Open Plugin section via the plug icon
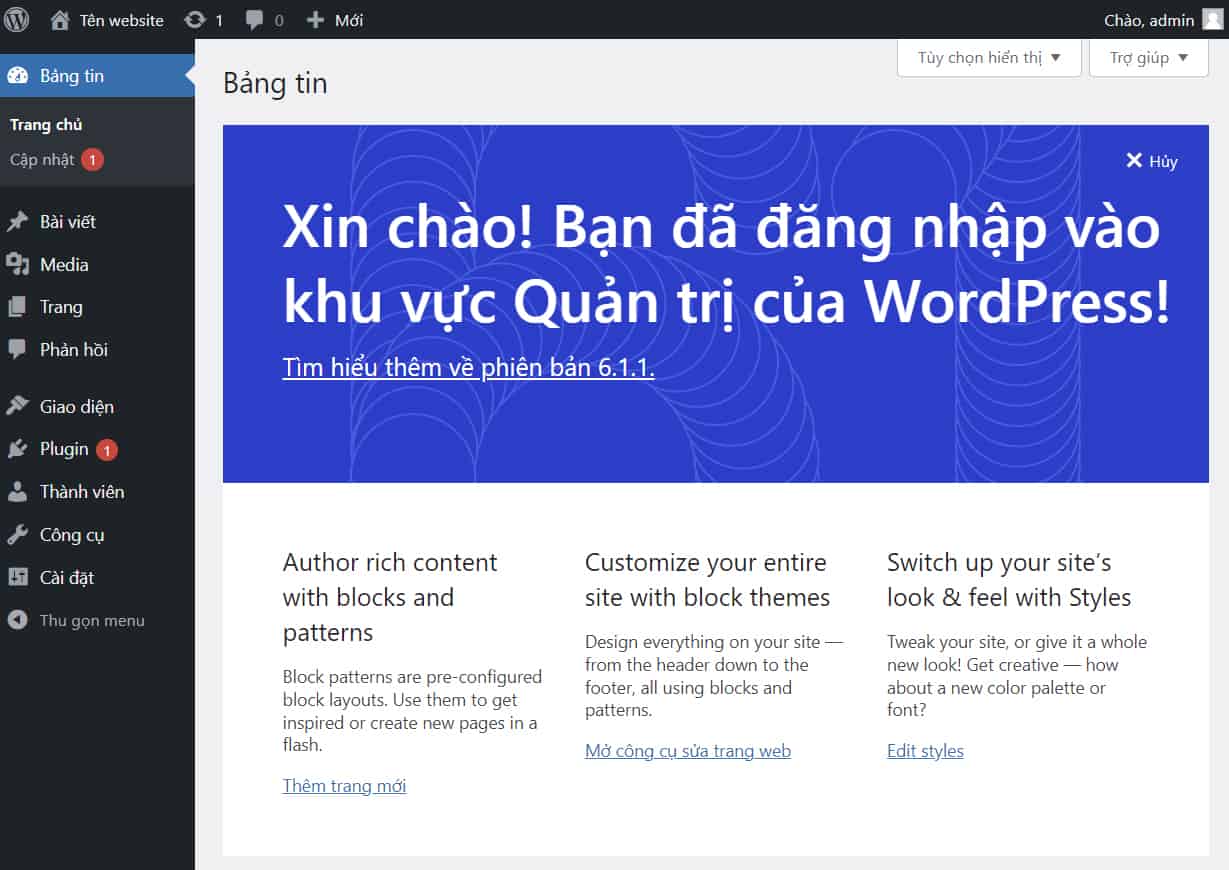 [x=19, y=449]
